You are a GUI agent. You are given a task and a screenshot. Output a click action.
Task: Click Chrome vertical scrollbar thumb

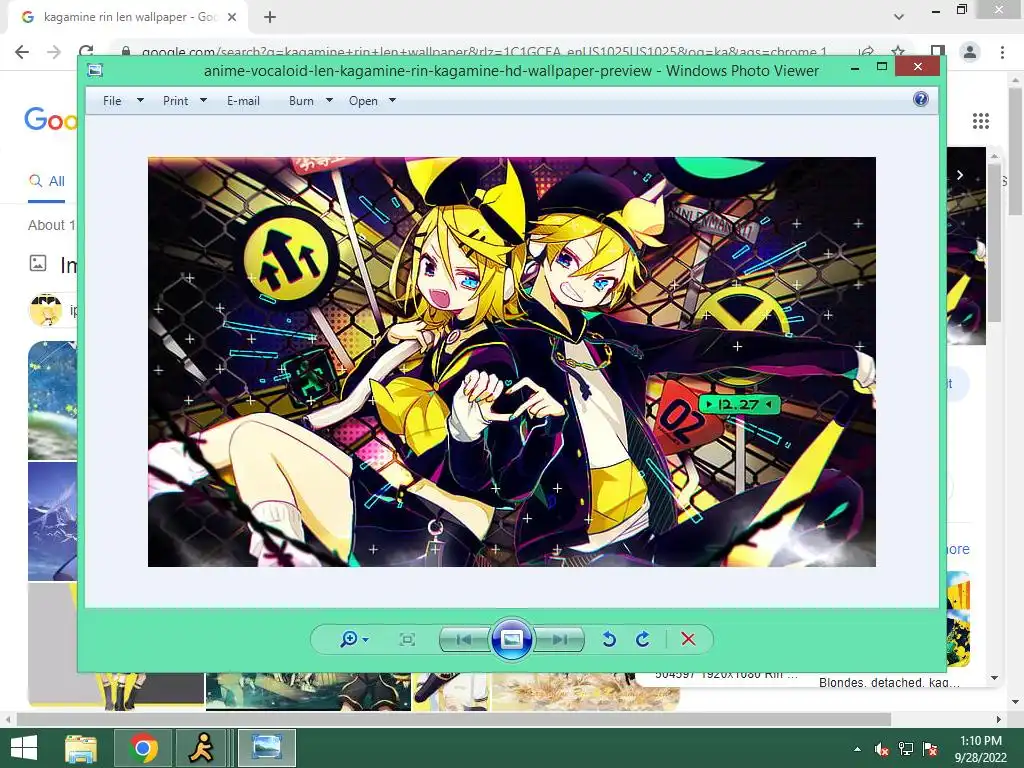1016,150
